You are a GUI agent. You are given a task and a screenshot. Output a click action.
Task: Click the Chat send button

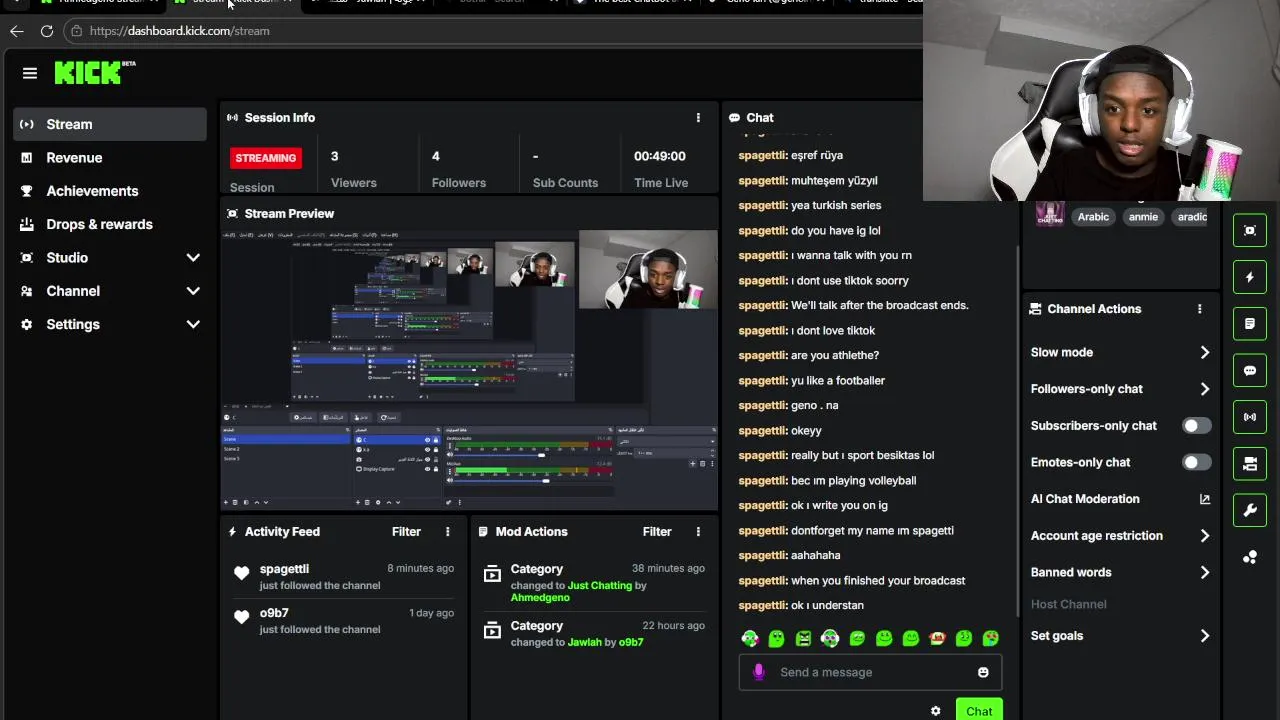979,710
